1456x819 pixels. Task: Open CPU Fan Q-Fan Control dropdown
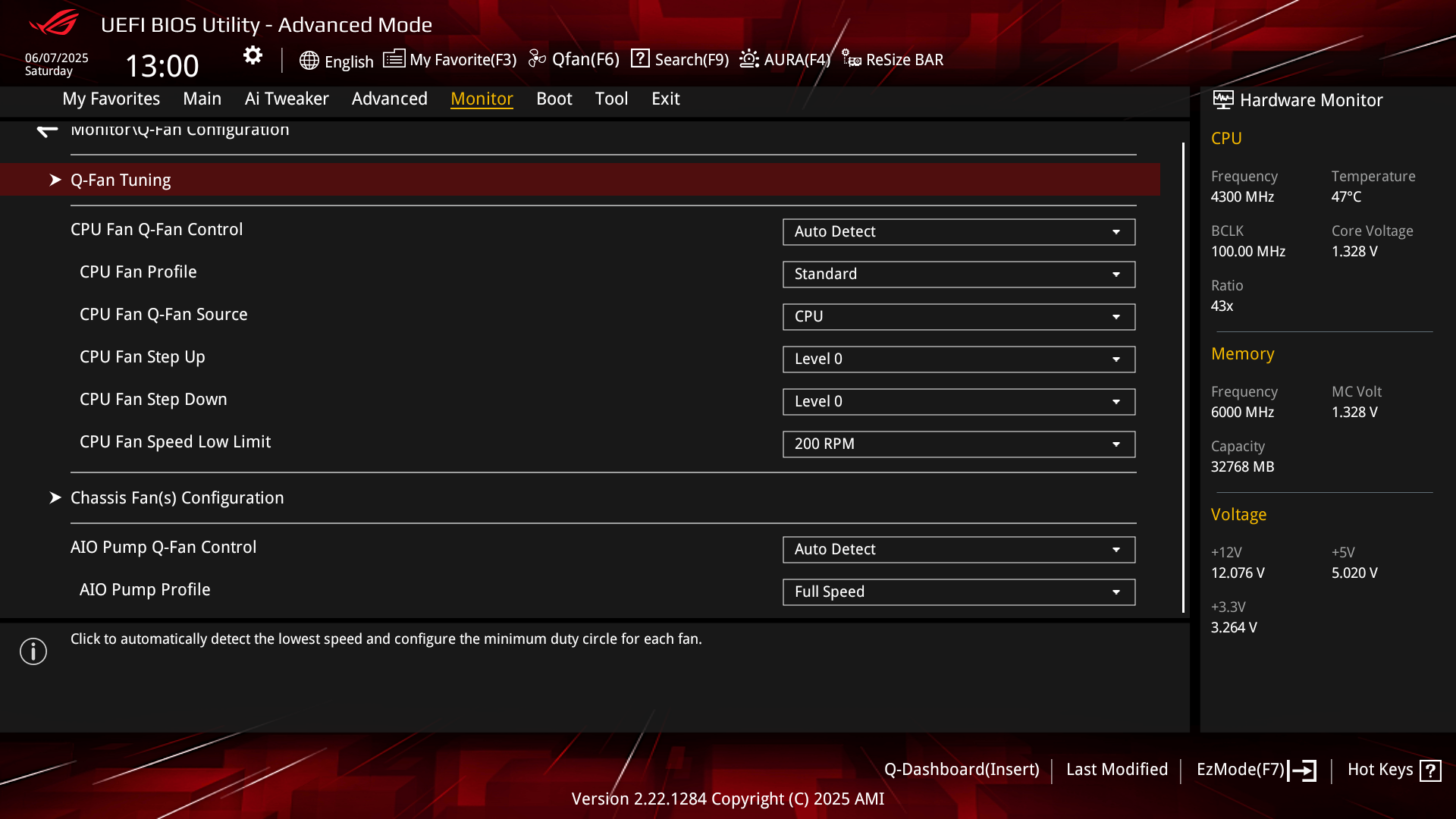(959, 232)
